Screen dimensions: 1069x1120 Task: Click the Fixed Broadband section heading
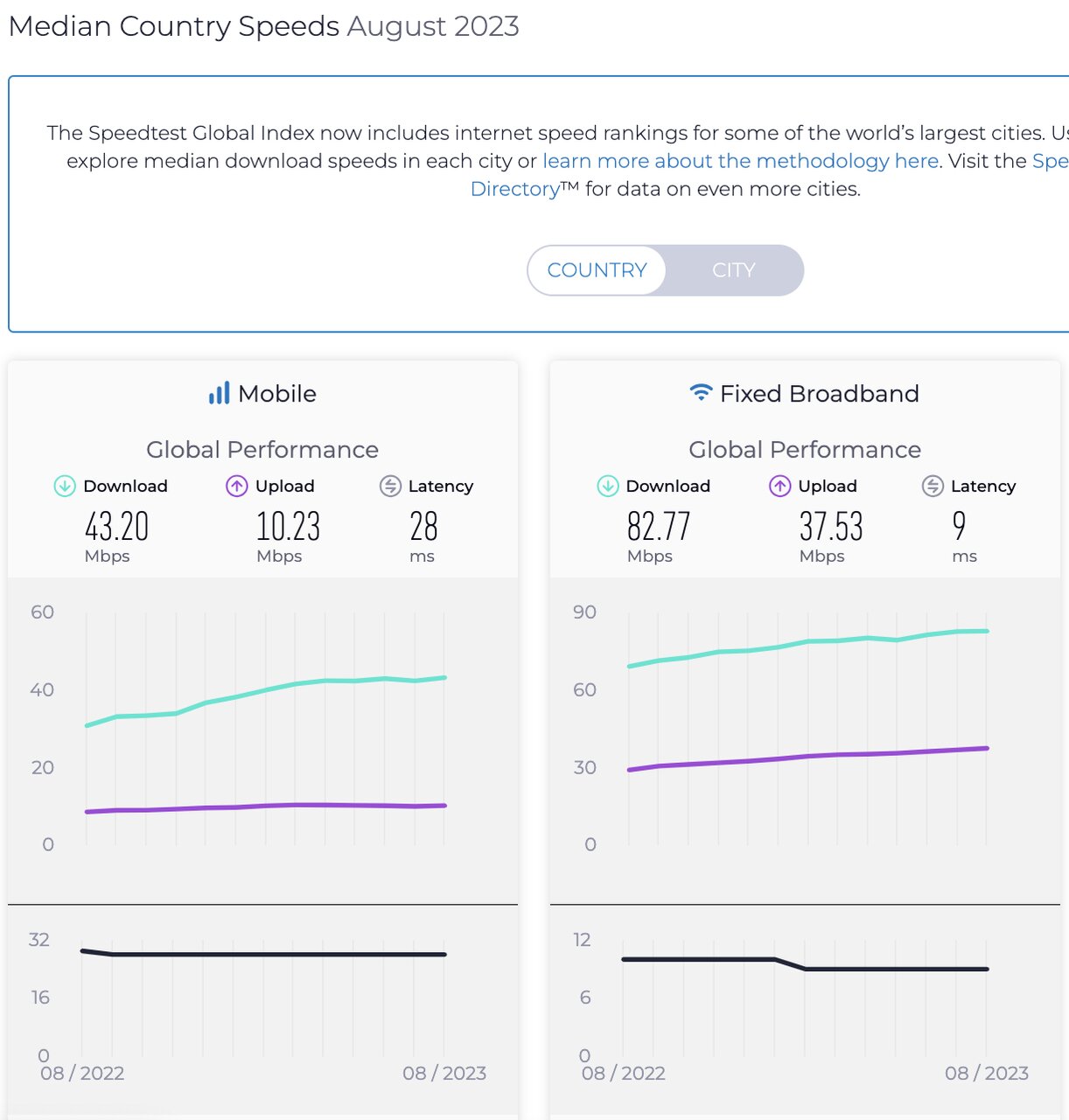pyautogui.click(x=819, y=394)
